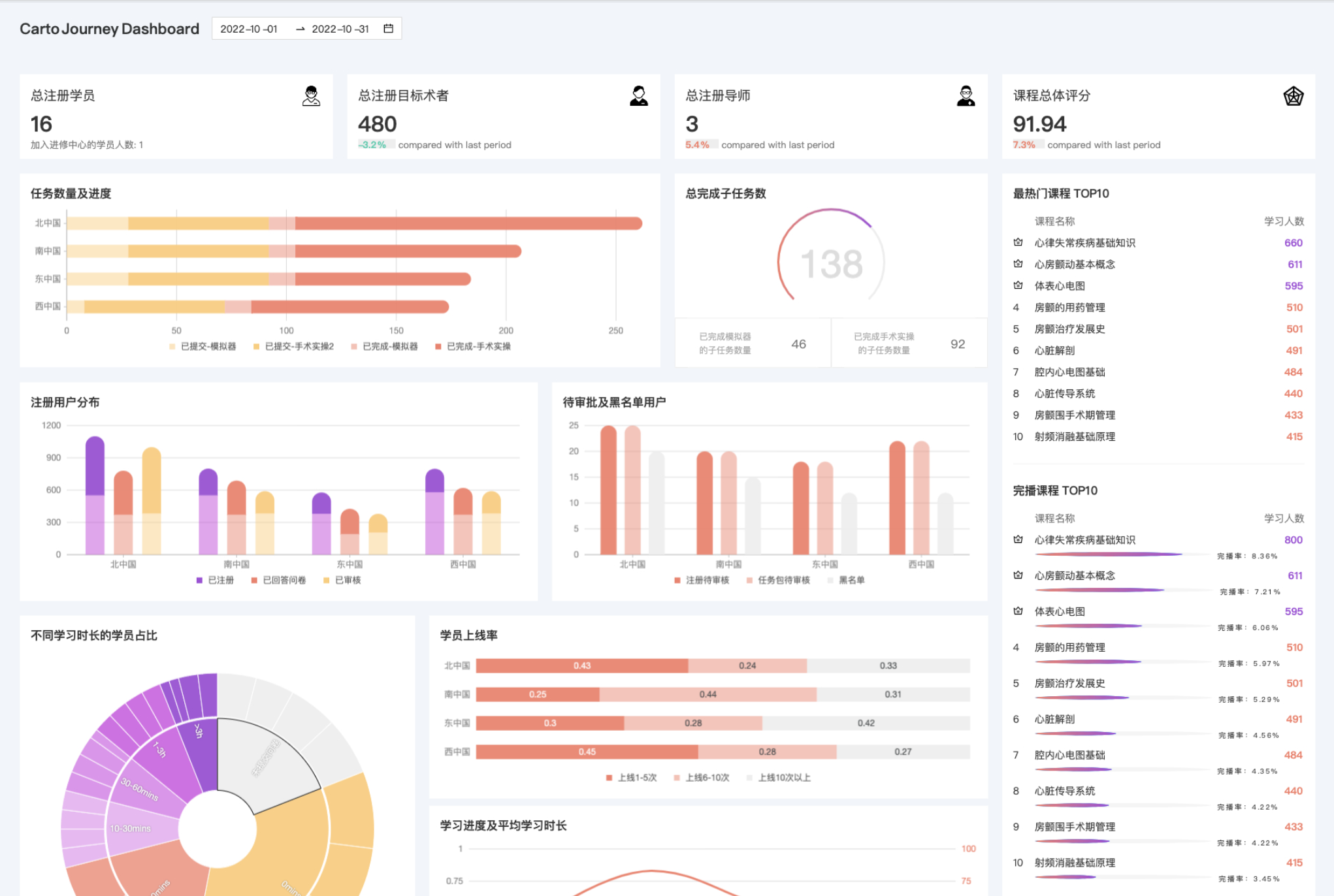Image resolution: width=1334 pixels, height=896 pixels.
Task: Click 房颤围手术期管理 row in 最热门课程 TOP10
Action: point(1158,415)
